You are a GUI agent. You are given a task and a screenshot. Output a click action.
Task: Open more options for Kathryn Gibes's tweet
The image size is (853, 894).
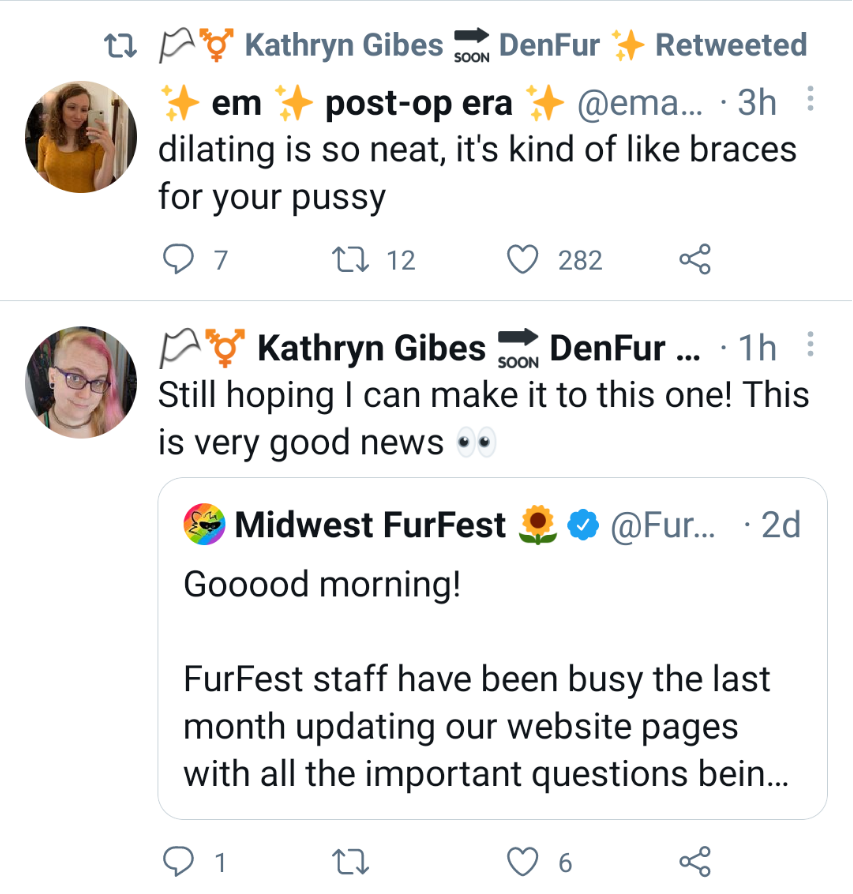(810, 344)
